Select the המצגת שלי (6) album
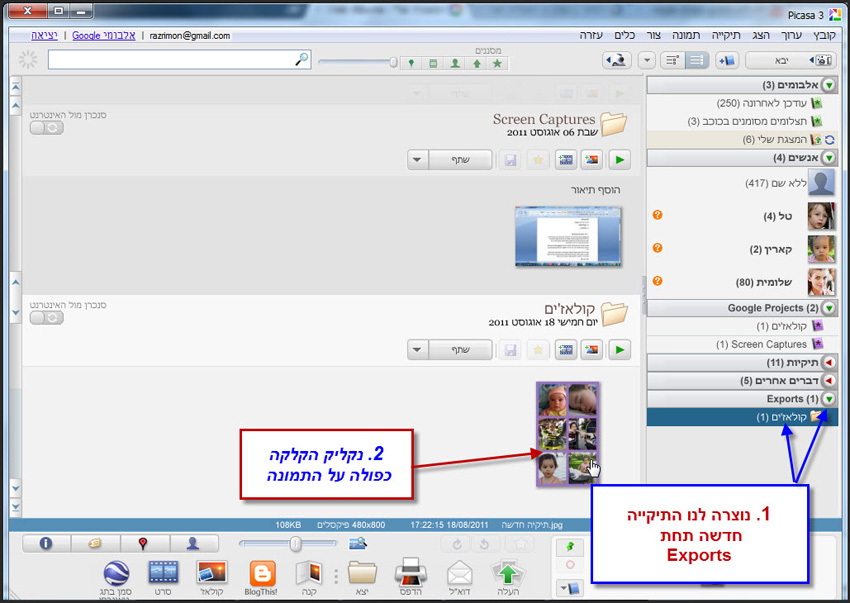The width and height of the screenshot is (850, 603). tap(742, 140)
